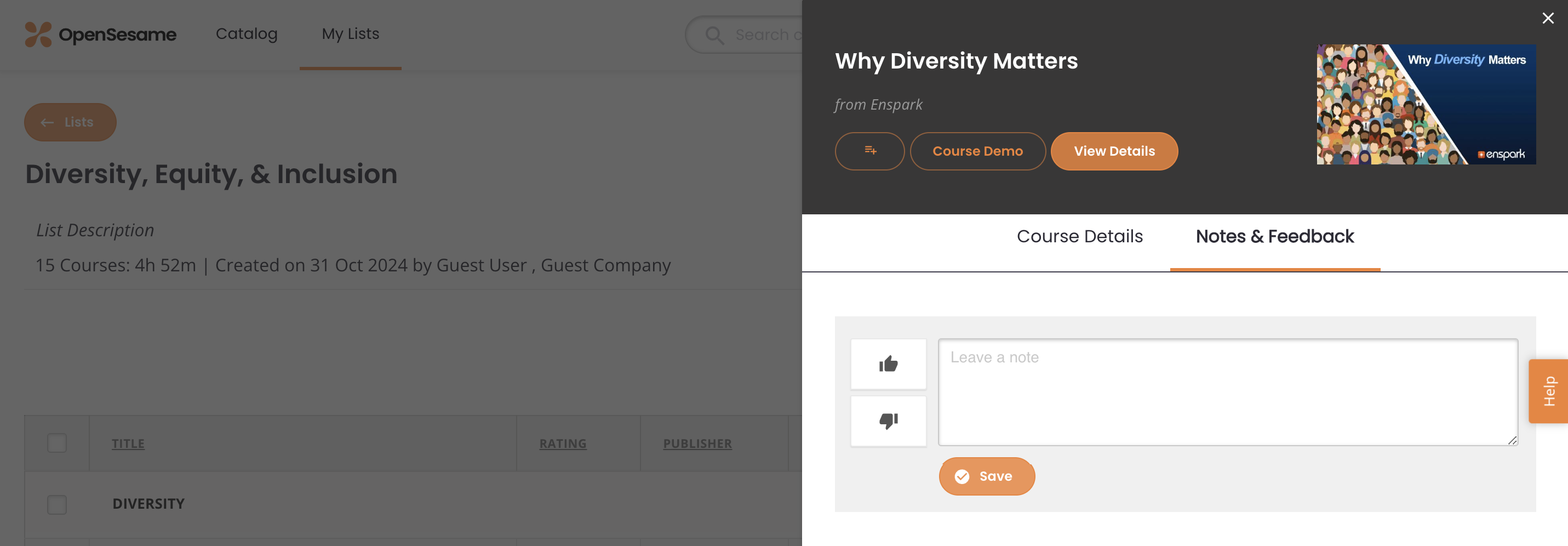Viewport: 1568px width, 546px height.
Task: Add course to list button
Action: pos(869,151)
